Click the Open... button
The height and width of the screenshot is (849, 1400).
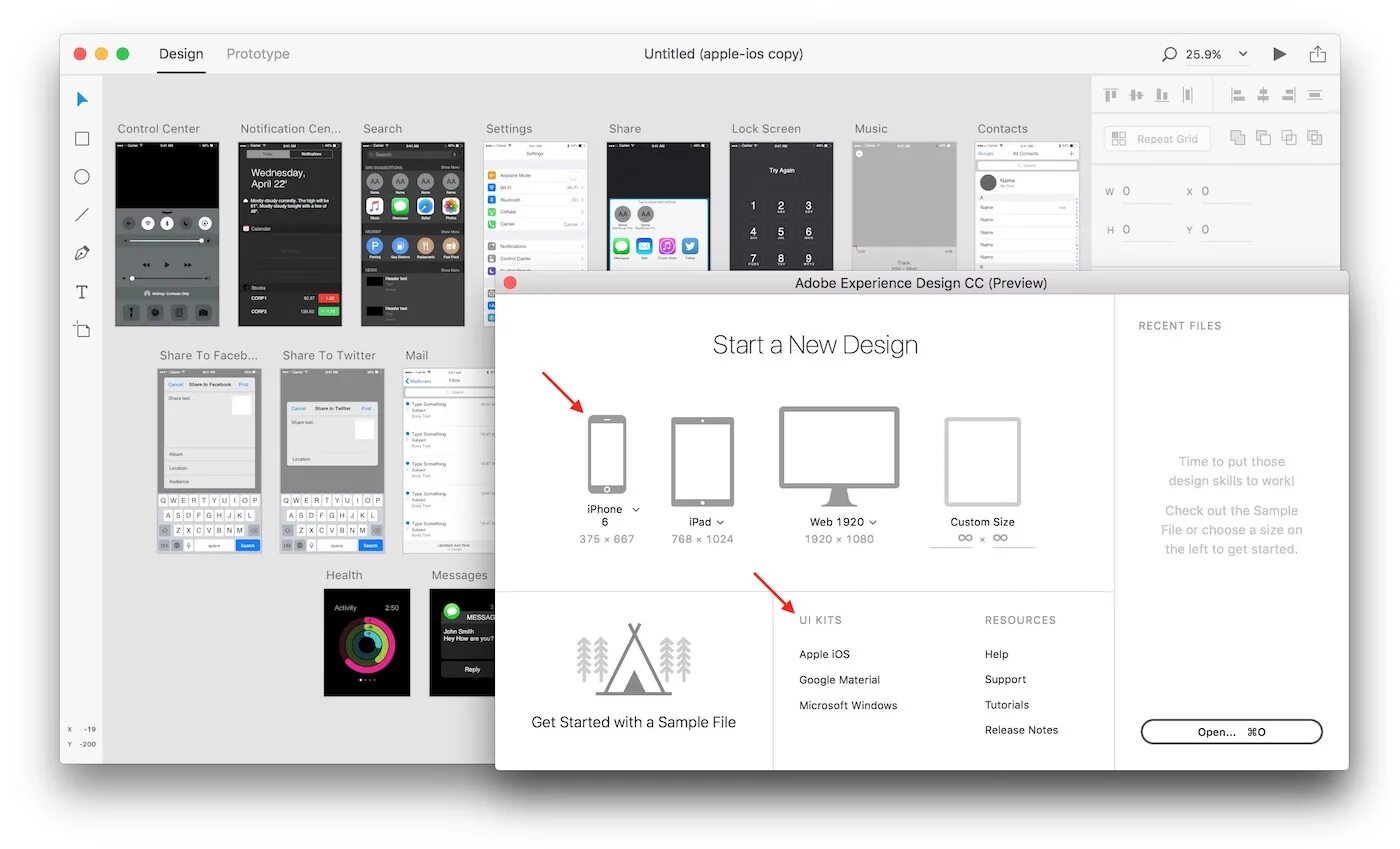pos(1231,732)
